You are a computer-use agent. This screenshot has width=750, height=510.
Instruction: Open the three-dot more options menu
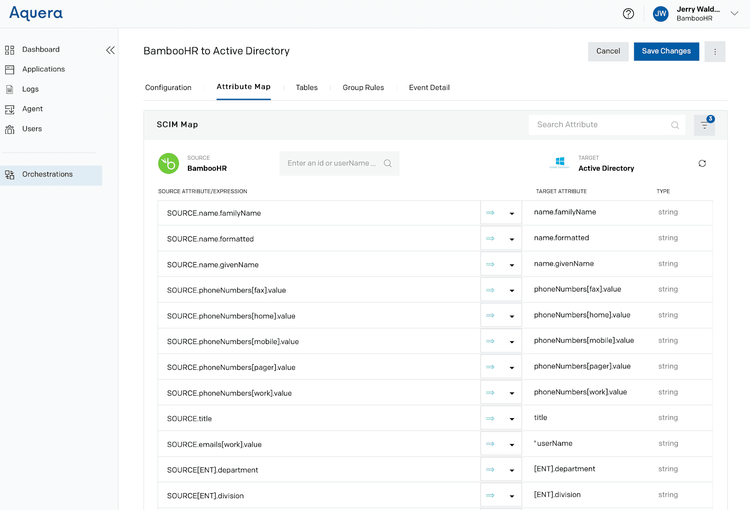[x=715, y=52]
